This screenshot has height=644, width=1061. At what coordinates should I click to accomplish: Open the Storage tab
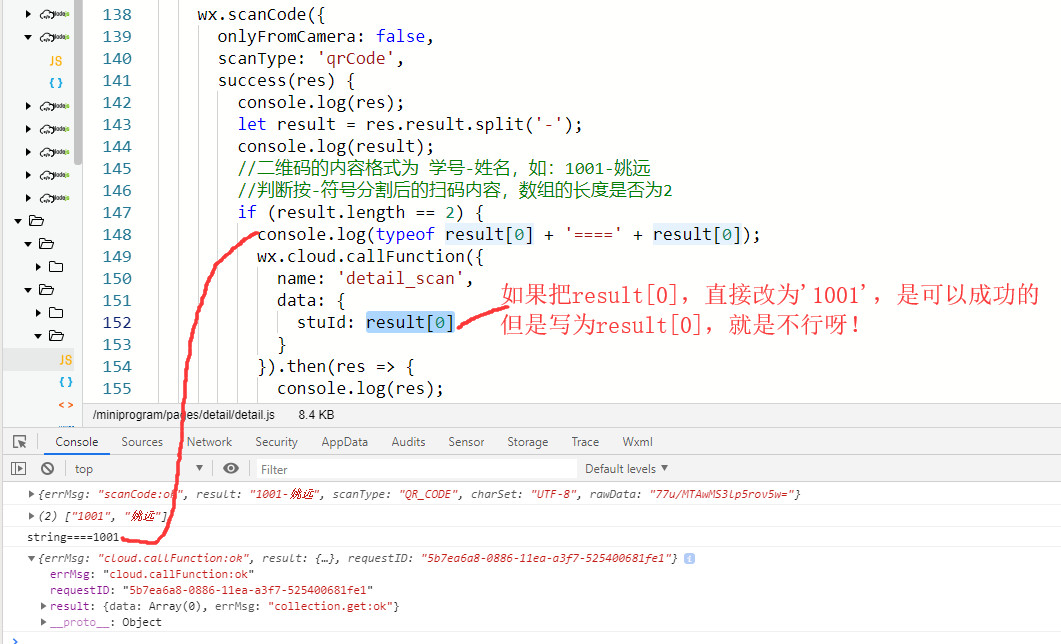click(528, 442)
